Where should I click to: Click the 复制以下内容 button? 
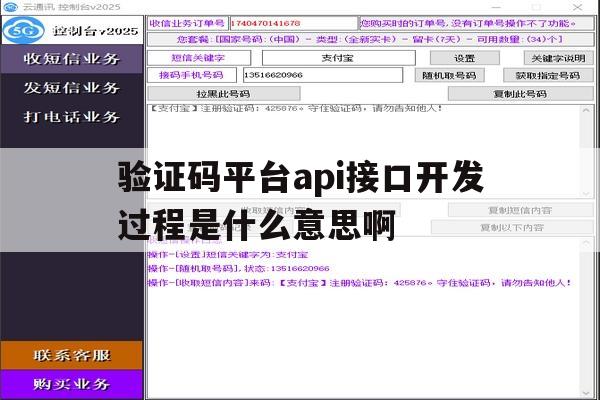pos(512,228)
